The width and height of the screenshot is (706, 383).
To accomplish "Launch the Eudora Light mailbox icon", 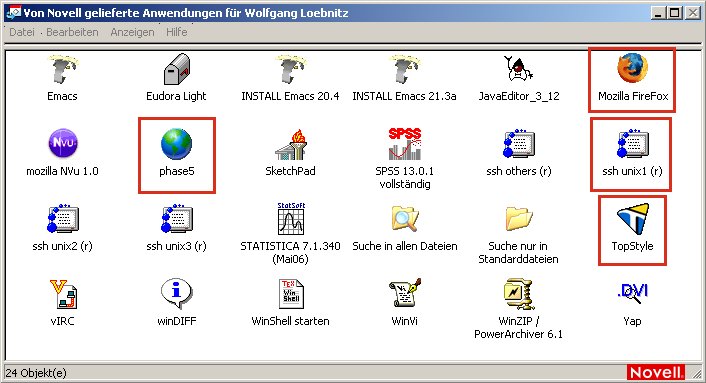I will coord(176,69).
